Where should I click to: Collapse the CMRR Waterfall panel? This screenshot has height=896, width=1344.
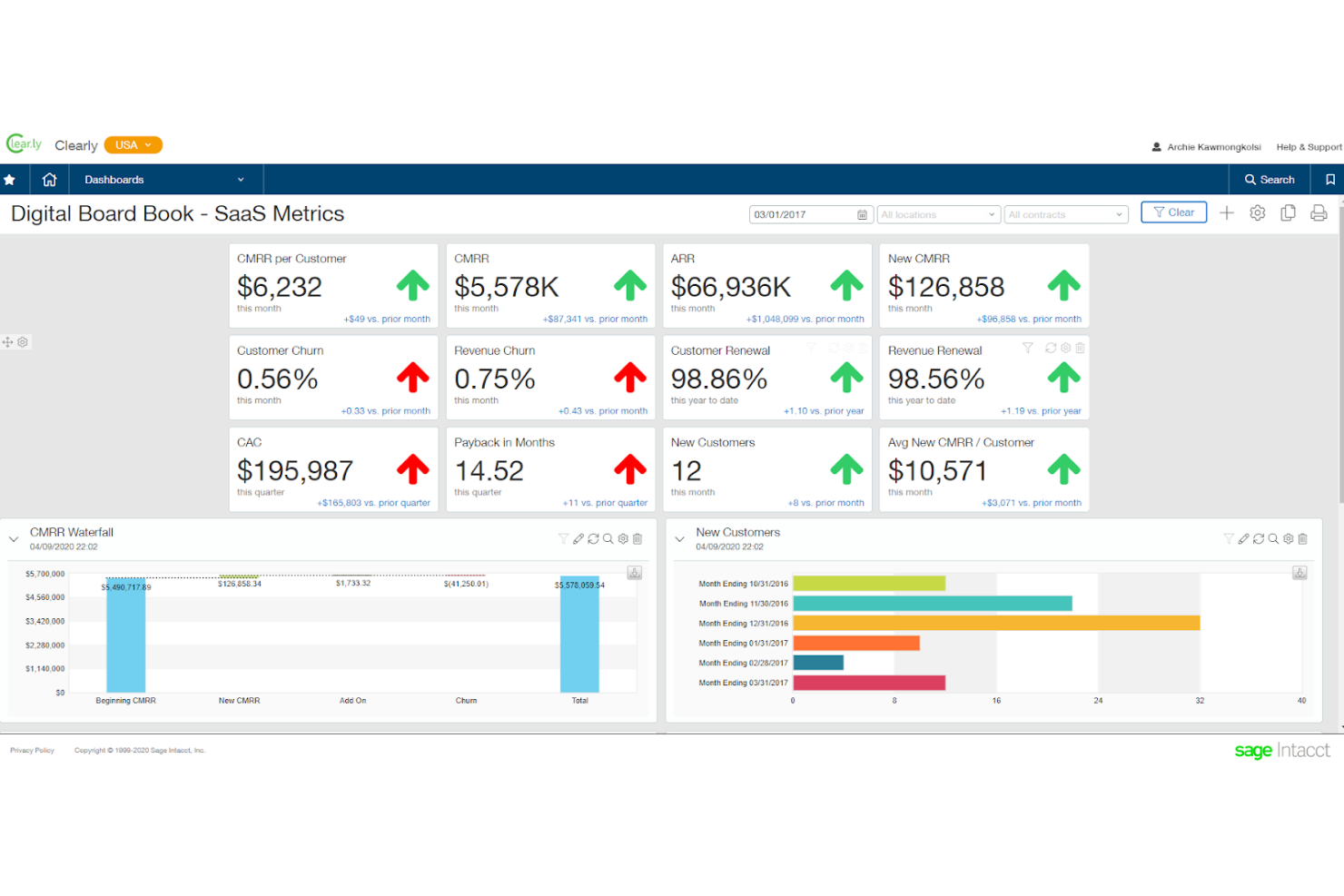coord(14,538)
